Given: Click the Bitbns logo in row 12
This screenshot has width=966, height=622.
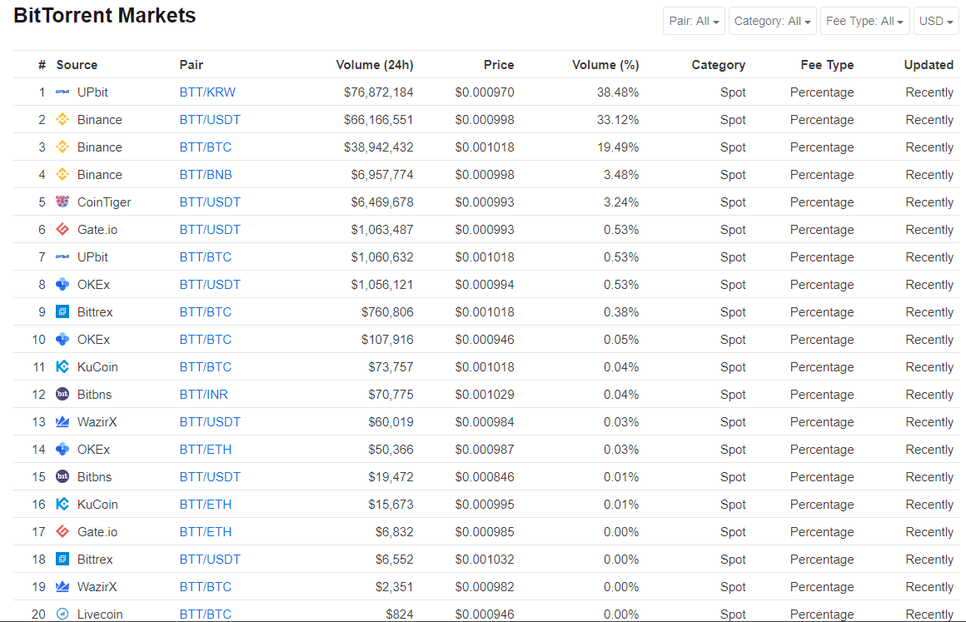Looking at the screenshot, I should (x=62, y=394).
